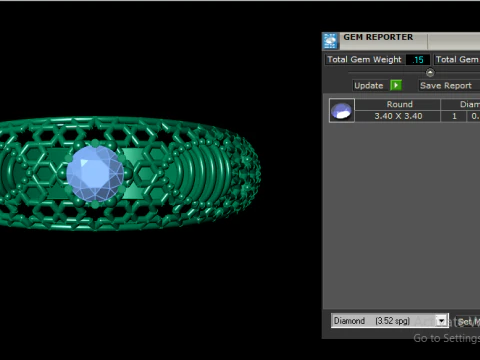Click the GEM REPORTER title text
The image size is (480, 360).
[378, 37]
